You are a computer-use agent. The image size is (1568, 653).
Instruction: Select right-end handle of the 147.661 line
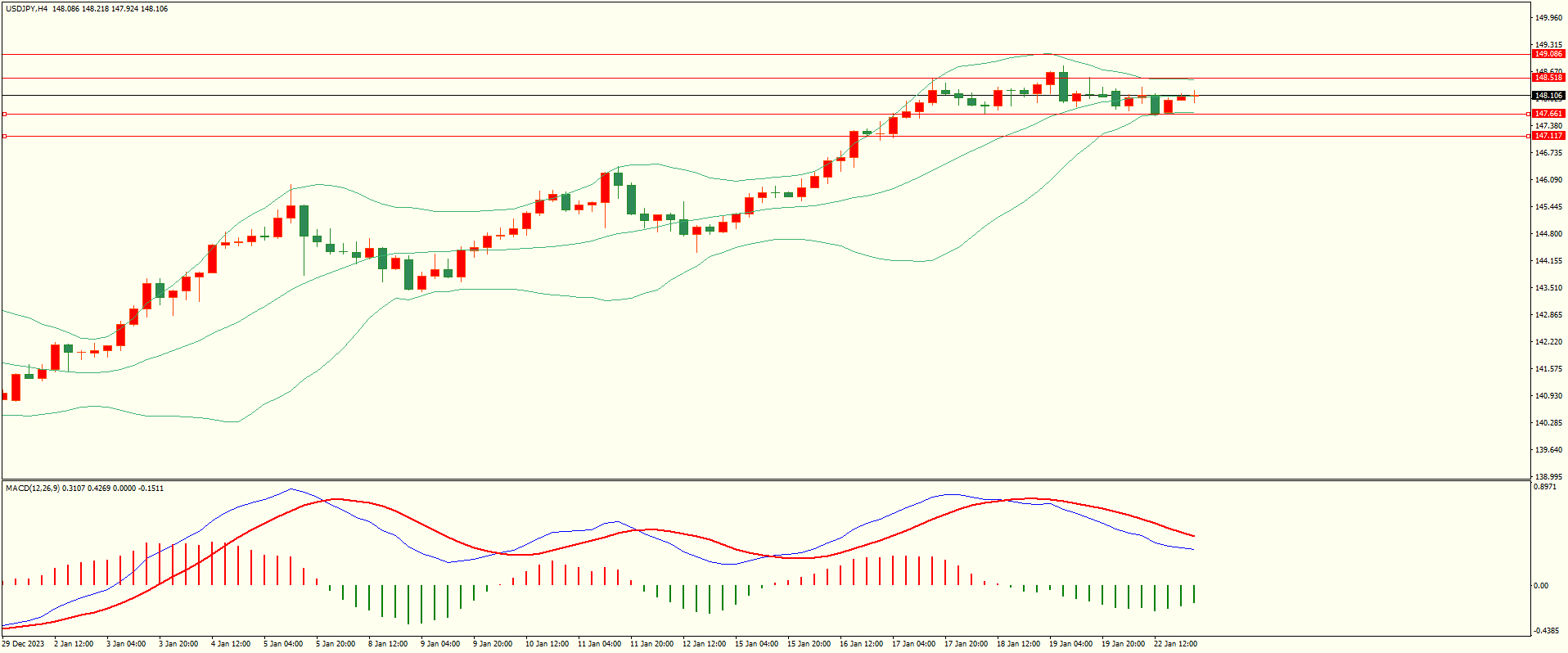coord(1530,114)
